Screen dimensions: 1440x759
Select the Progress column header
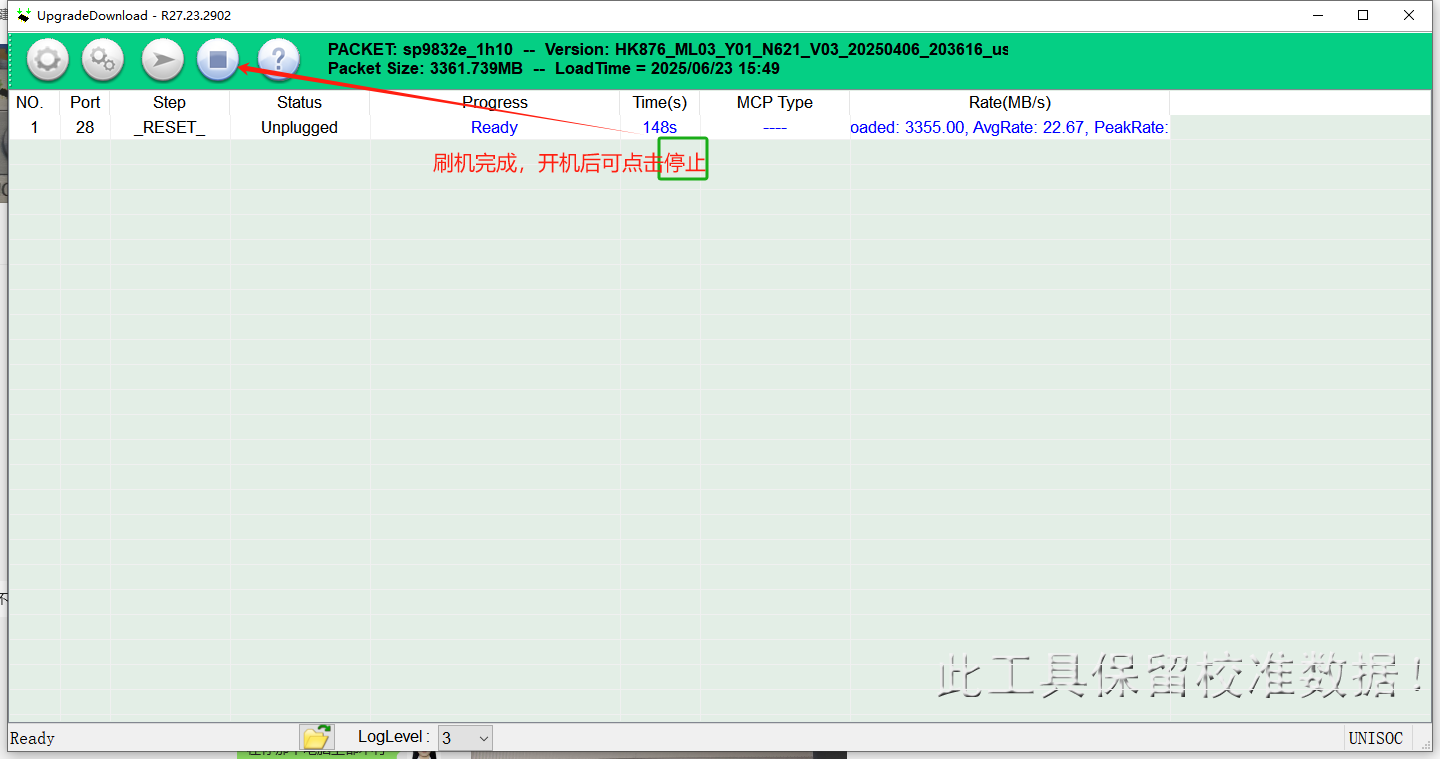[494, 102]
